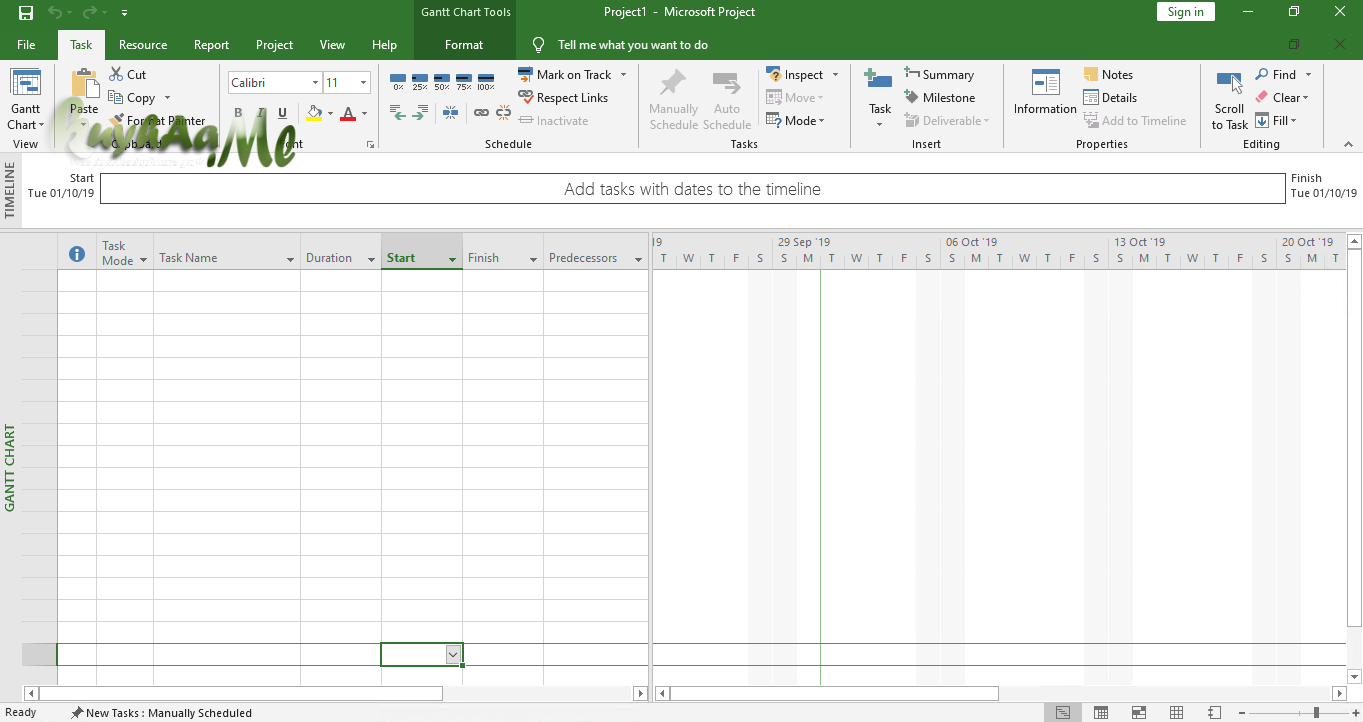Expand the Copy options arrow
The height and width of the screenshot is (722, 1363).
point(167,98)
